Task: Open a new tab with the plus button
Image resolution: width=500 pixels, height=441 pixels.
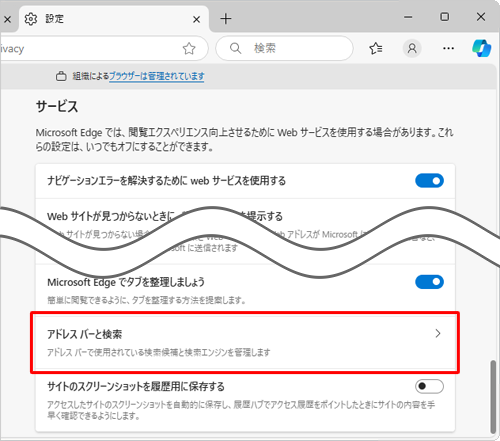Action: (x=226, y=19)
